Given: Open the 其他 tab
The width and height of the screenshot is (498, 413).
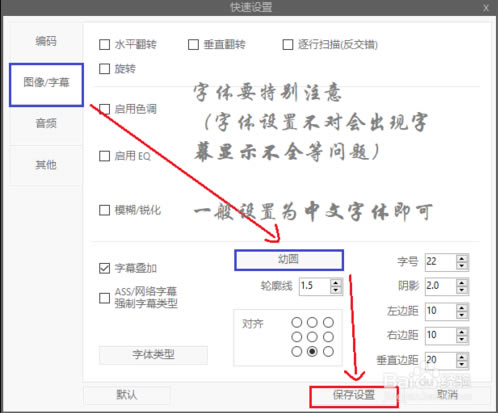Looking at the screenshot, I should coord(46,165).
